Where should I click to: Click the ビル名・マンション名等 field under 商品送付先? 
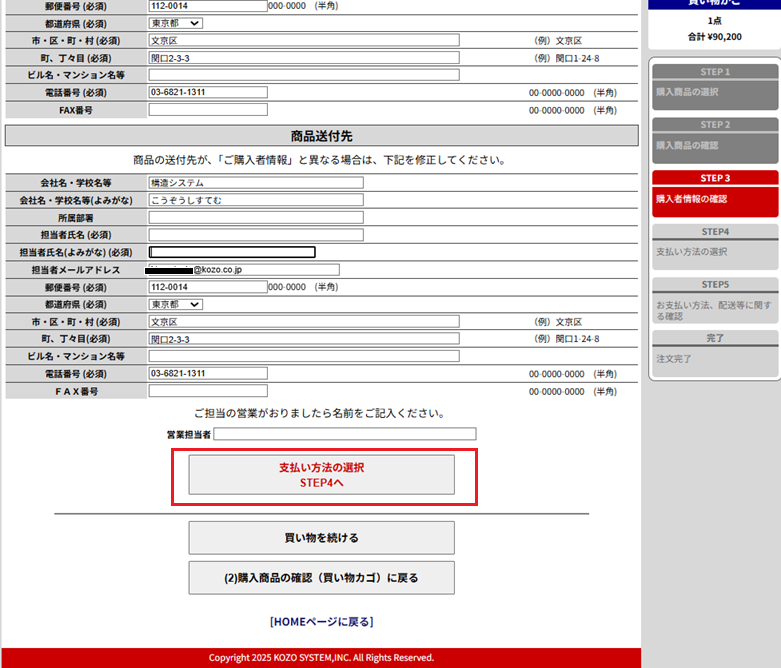coord(303,356)
